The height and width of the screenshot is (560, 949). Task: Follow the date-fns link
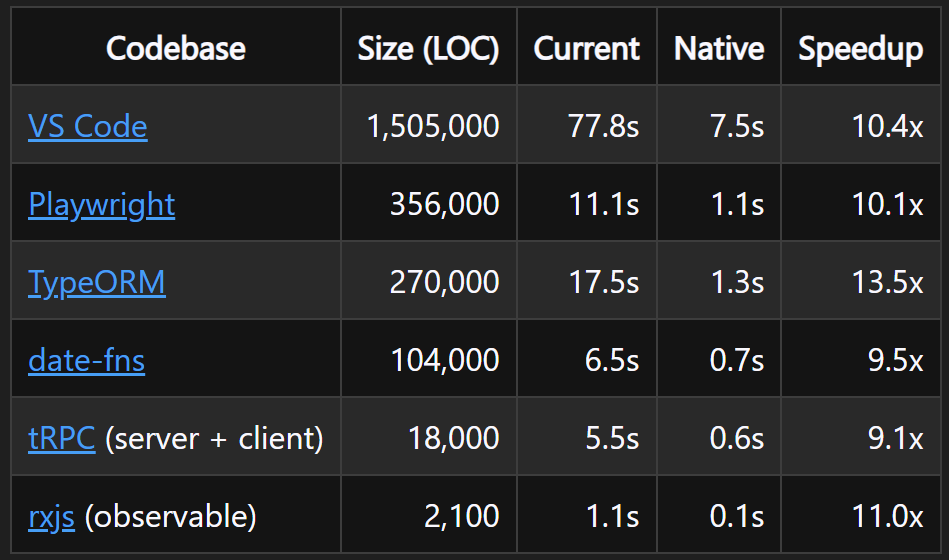(86, 360)
